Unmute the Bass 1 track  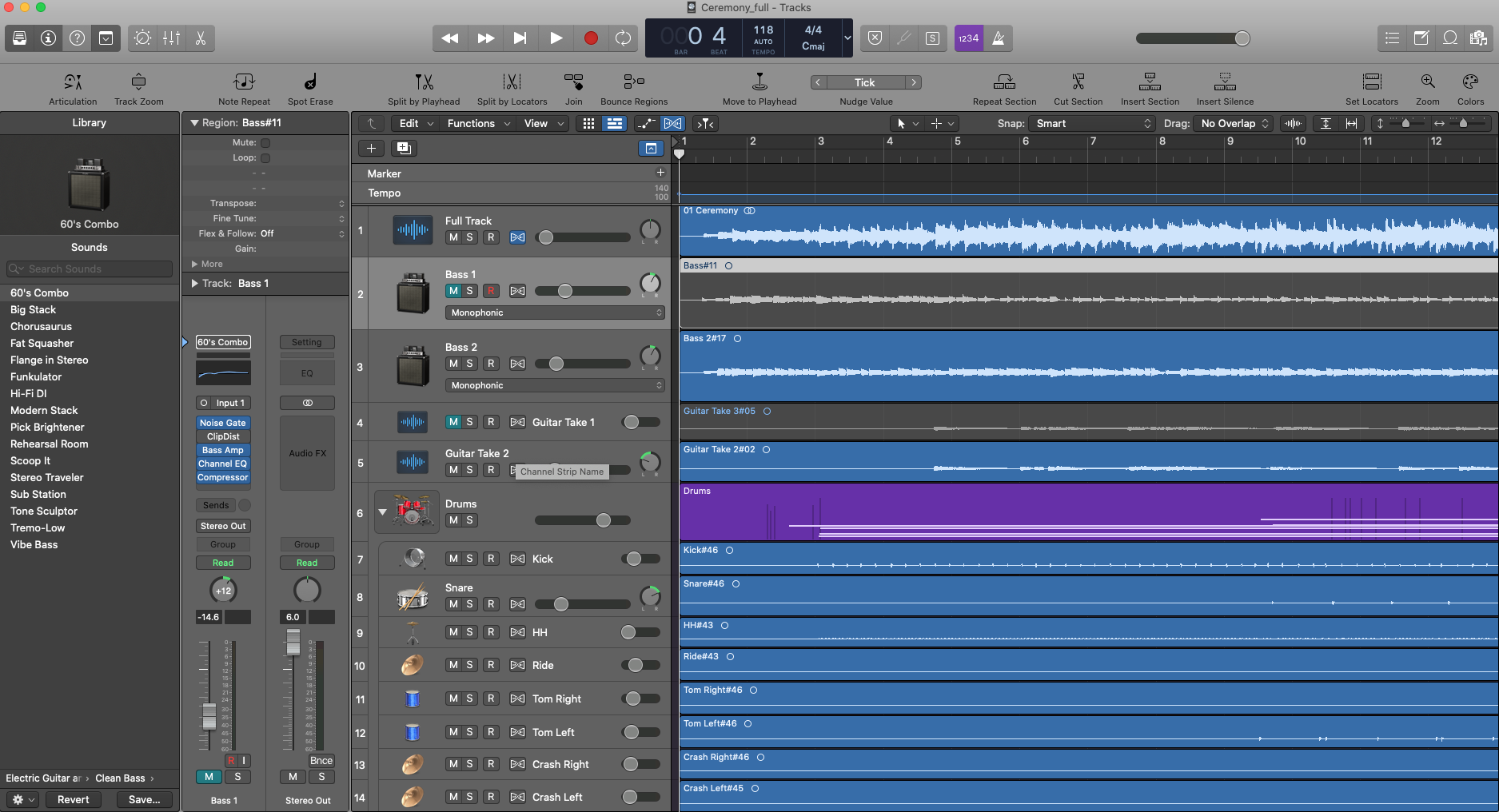coord(453,291)
